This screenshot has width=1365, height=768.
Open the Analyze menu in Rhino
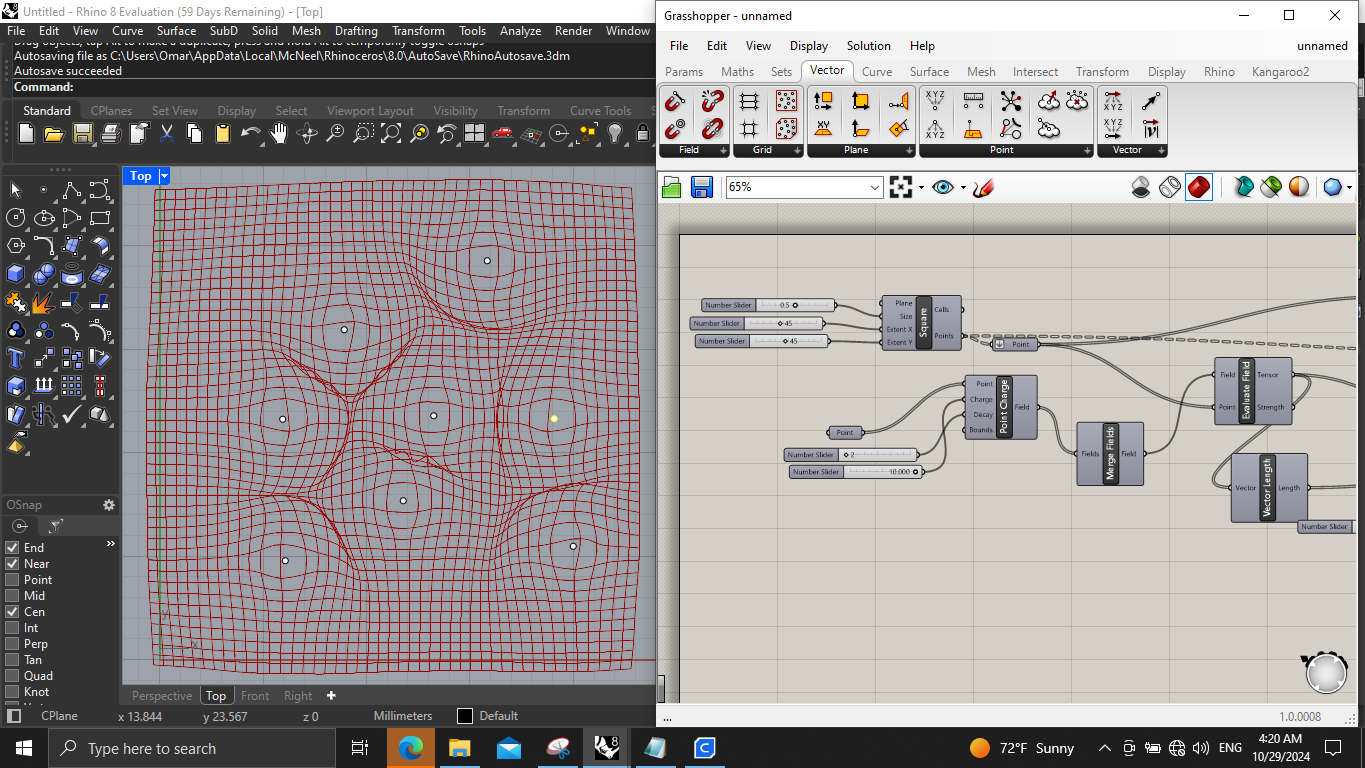click(520, 31)
